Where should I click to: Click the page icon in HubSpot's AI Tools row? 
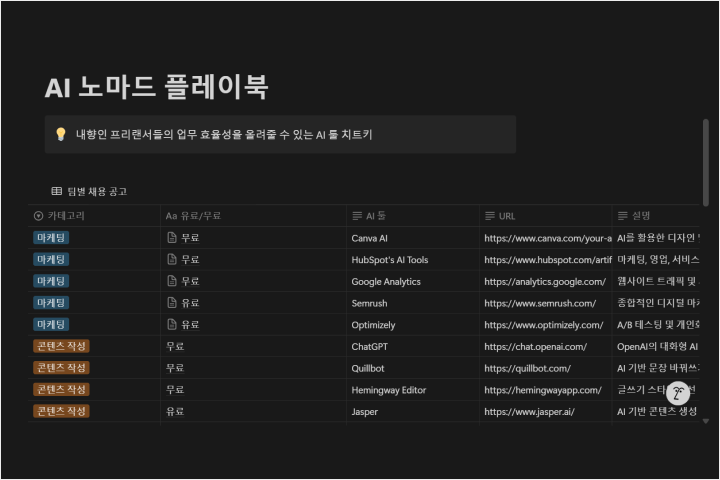tap(172, 260)
